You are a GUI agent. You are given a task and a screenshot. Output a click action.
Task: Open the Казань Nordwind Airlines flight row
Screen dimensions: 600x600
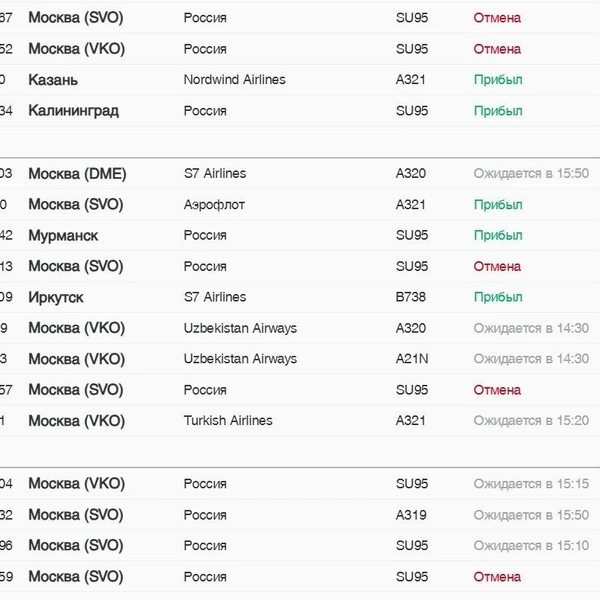coord(300,80)
